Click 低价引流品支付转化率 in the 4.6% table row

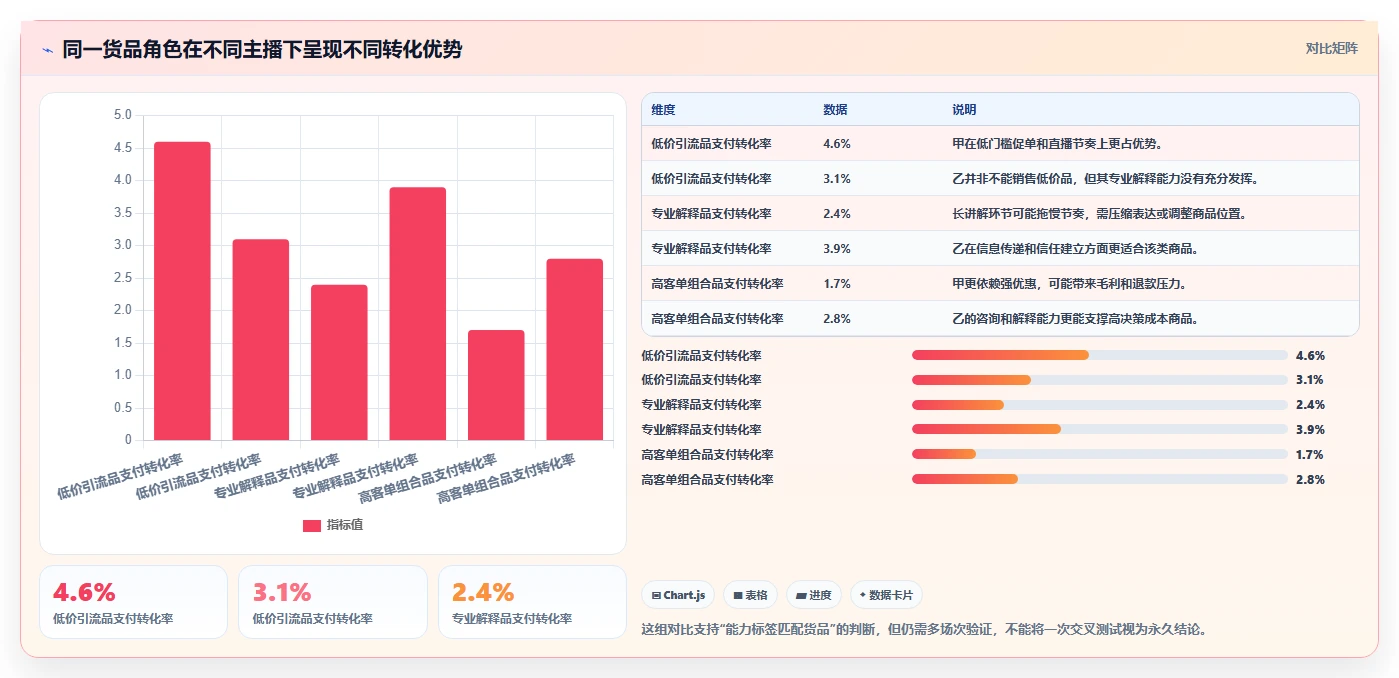point(711,144)
